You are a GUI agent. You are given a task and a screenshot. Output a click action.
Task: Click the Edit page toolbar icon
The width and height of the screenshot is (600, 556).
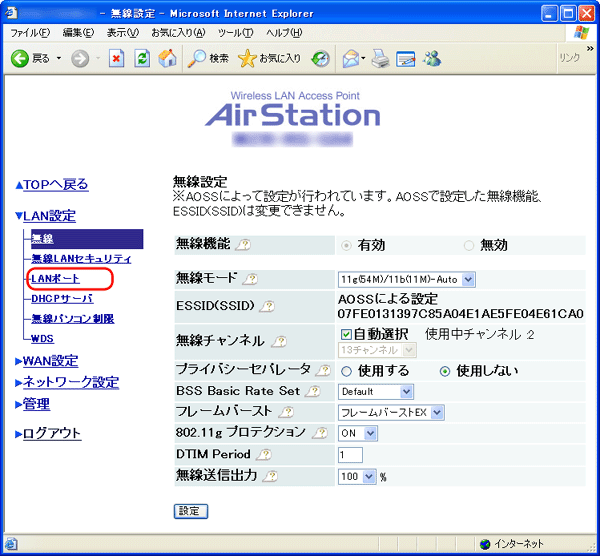(406, 59)
